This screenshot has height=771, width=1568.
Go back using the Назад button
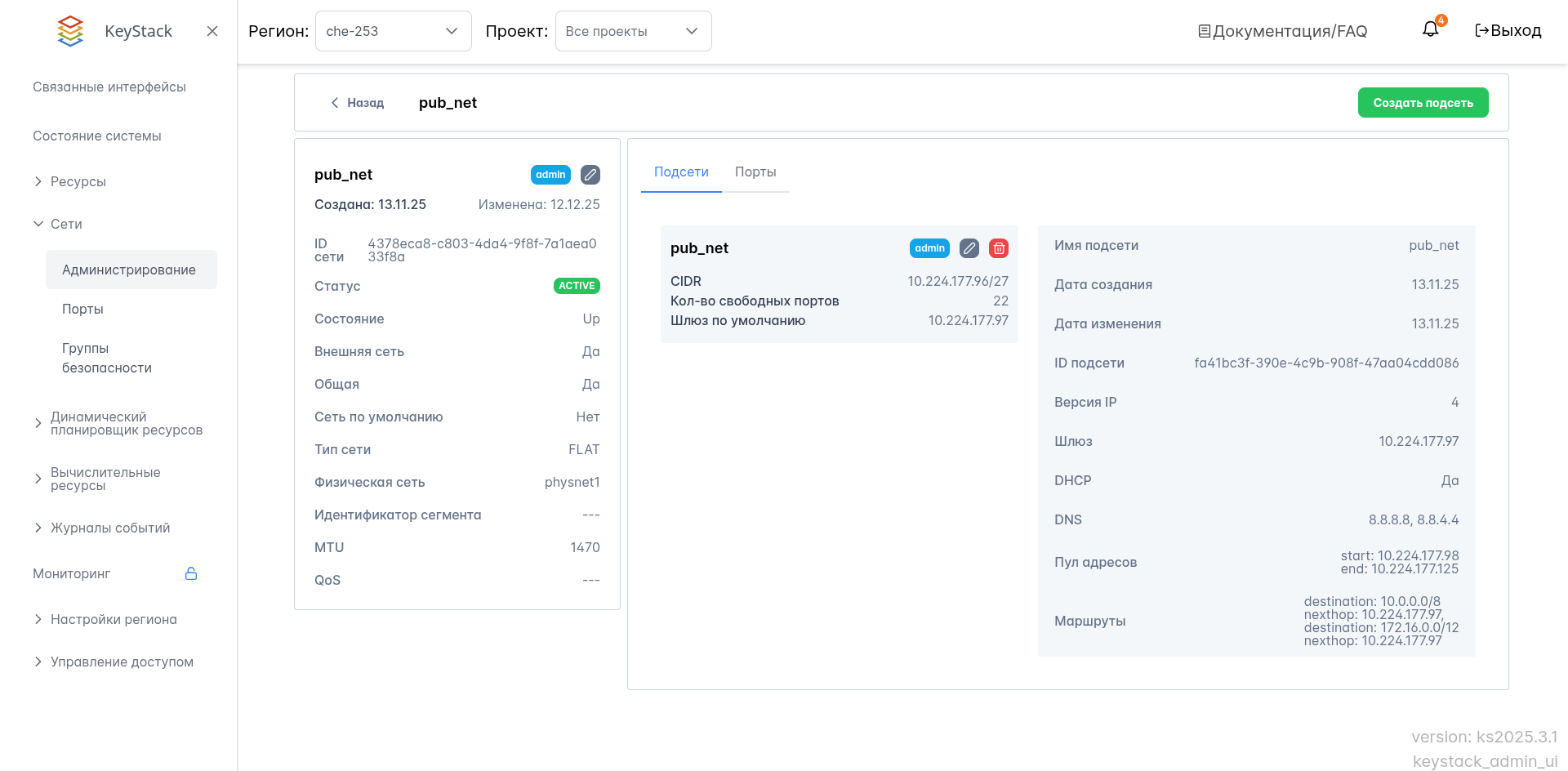pyautogui.click(x=358, y=103)
